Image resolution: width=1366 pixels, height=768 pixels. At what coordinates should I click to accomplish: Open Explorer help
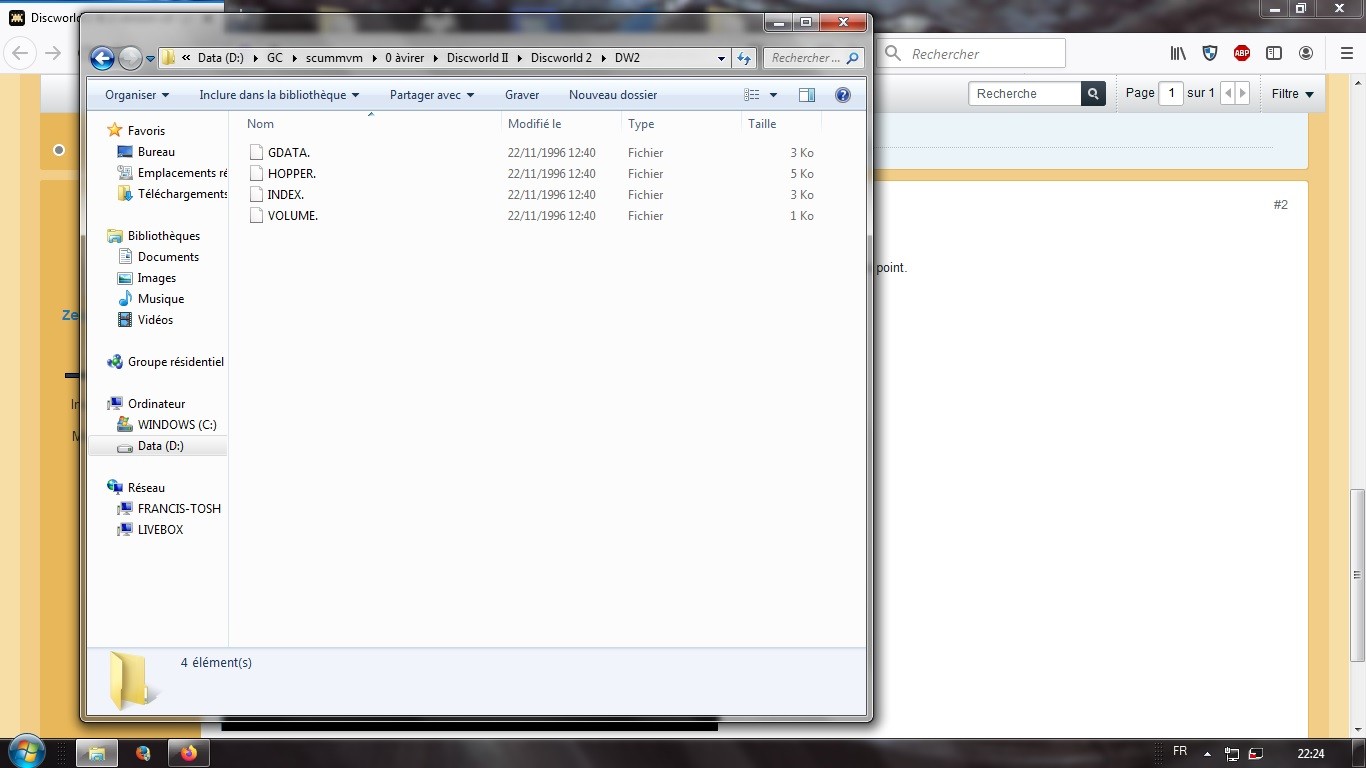(843, 95)
